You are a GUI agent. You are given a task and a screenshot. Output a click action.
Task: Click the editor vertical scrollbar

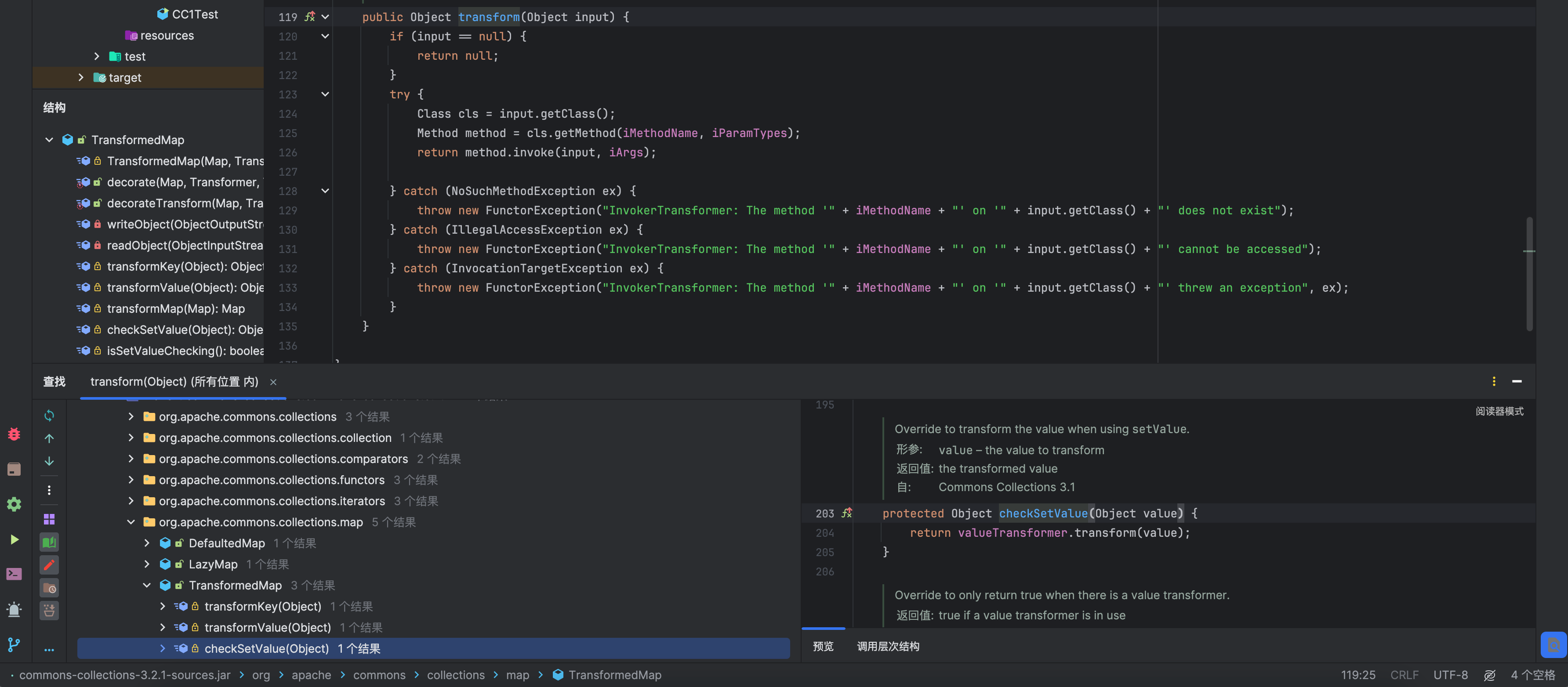pyautogui.click(x=1530, y=274)
